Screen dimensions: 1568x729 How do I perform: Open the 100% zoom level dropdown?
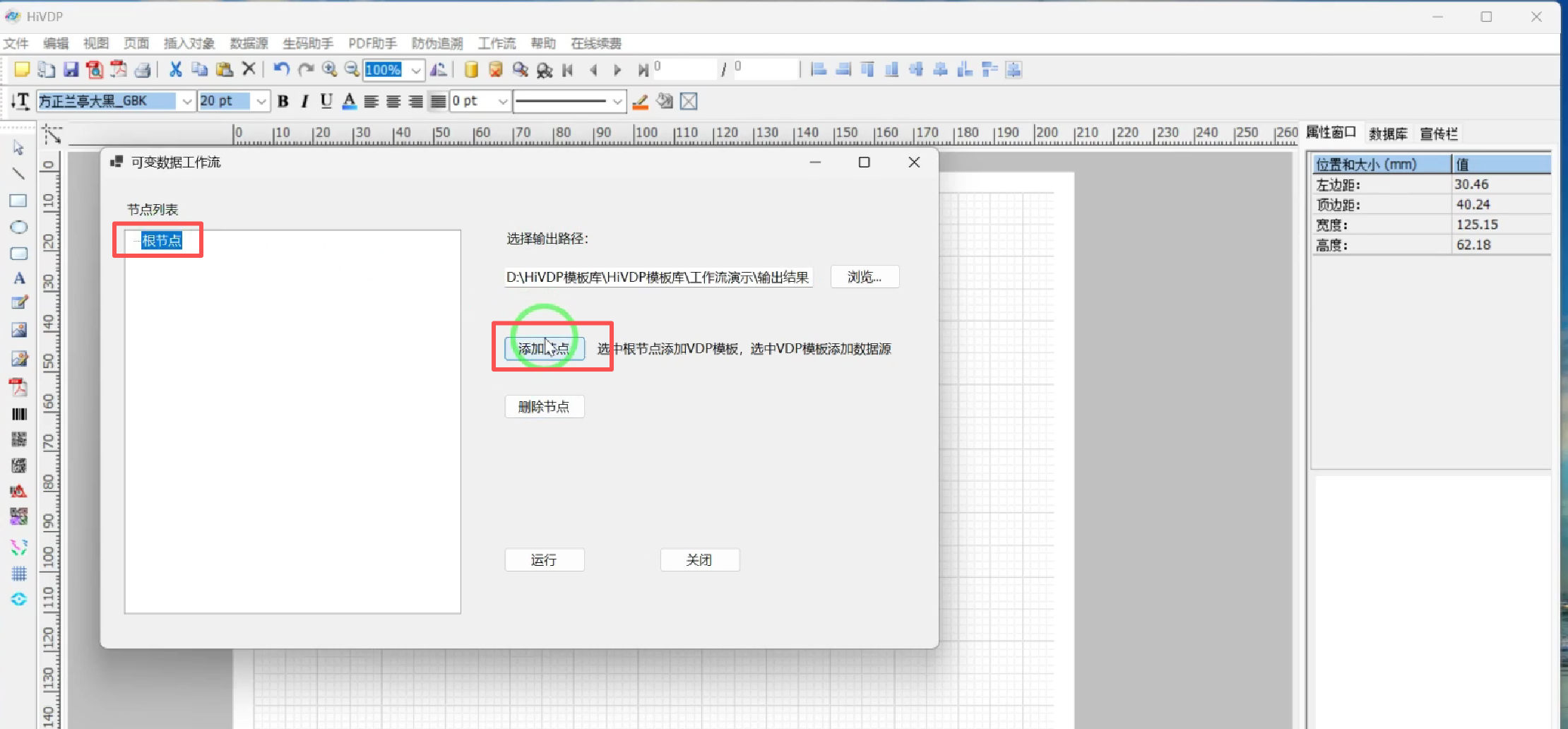[416, 70]
